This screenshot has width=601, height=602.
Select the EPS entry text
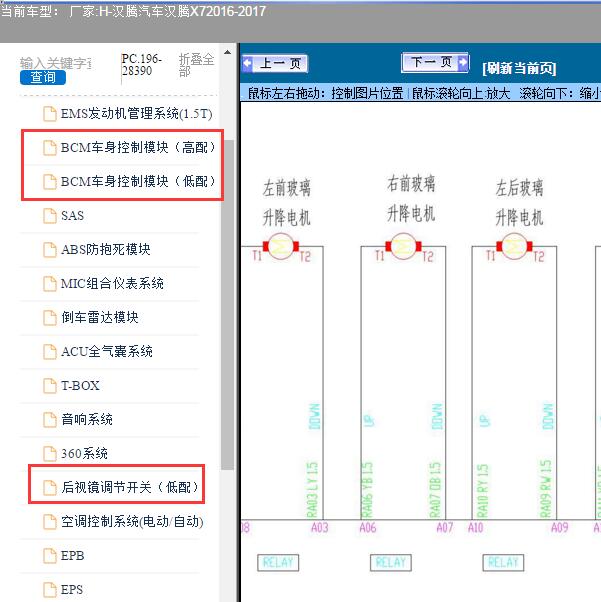coord(71,589)
